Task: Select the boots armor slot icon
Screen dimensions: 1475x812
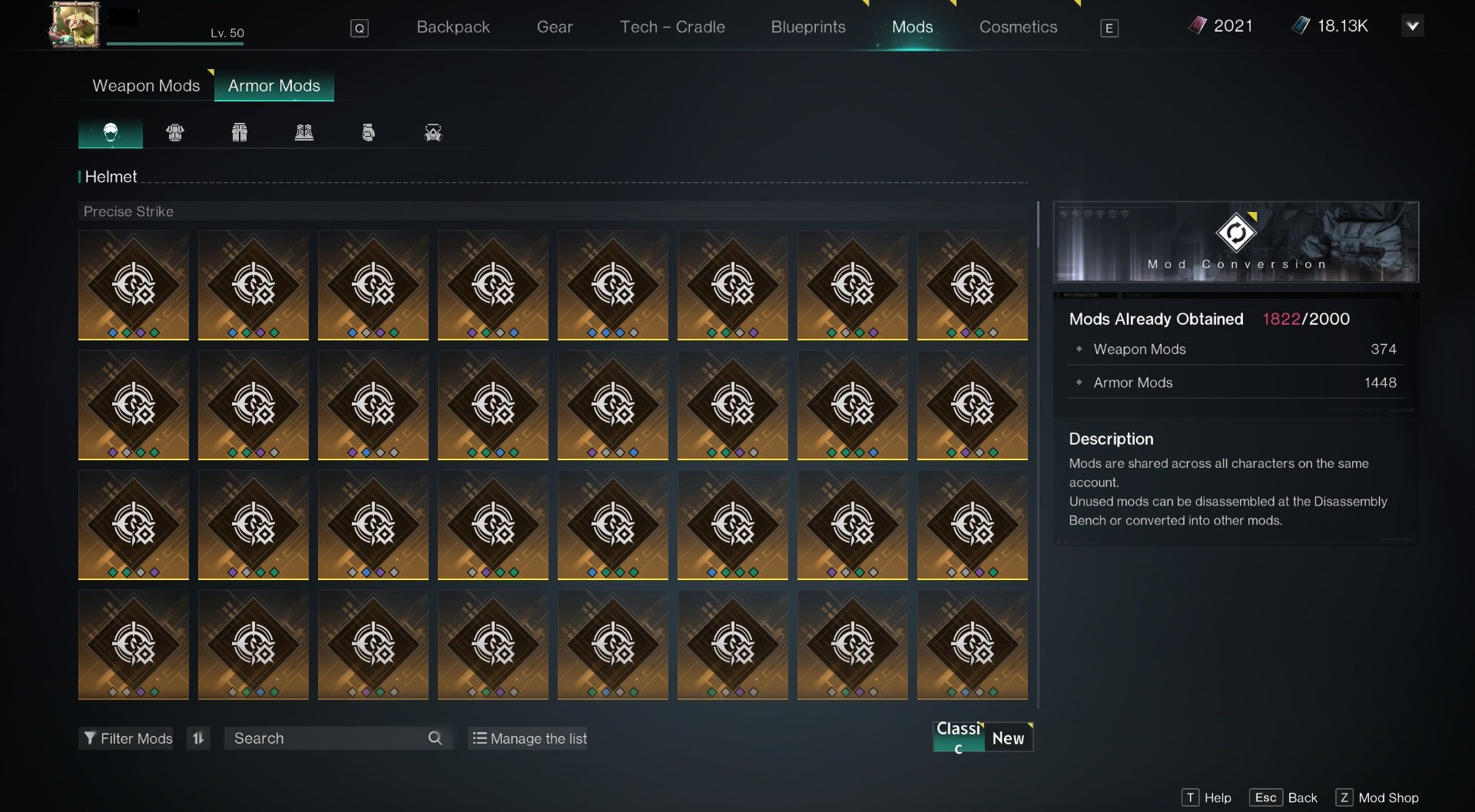Action: [304, 133]
